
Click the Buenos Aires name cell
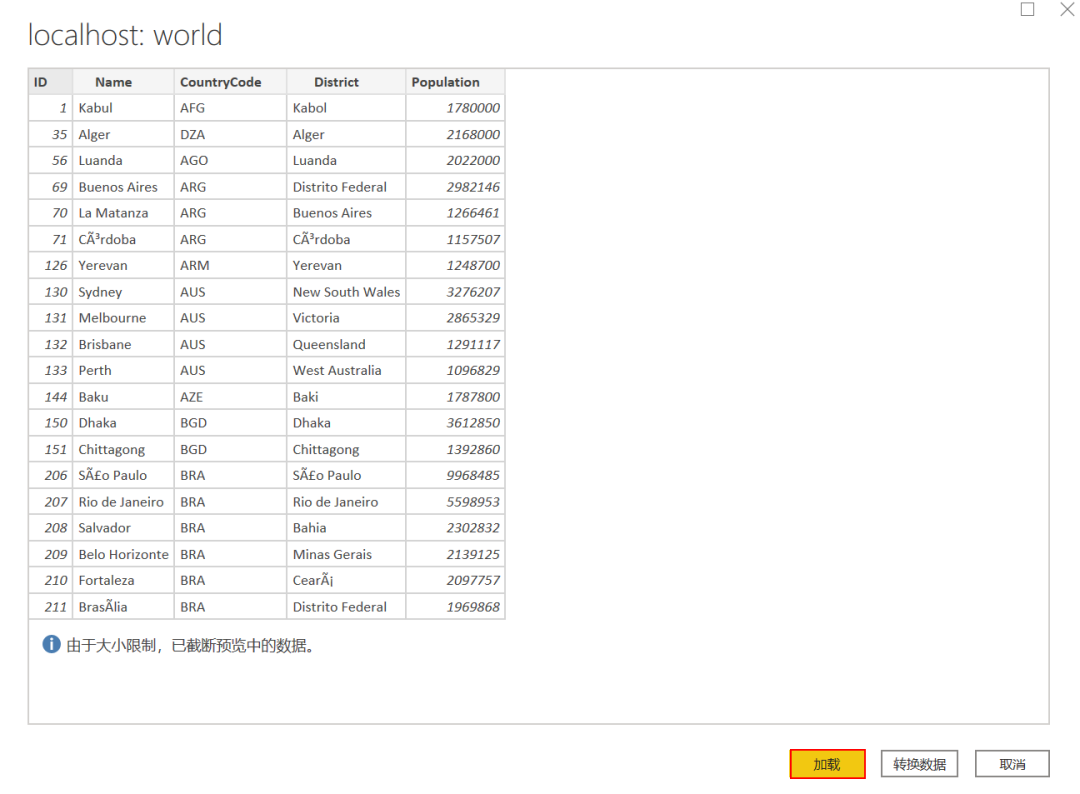(123, 187)
